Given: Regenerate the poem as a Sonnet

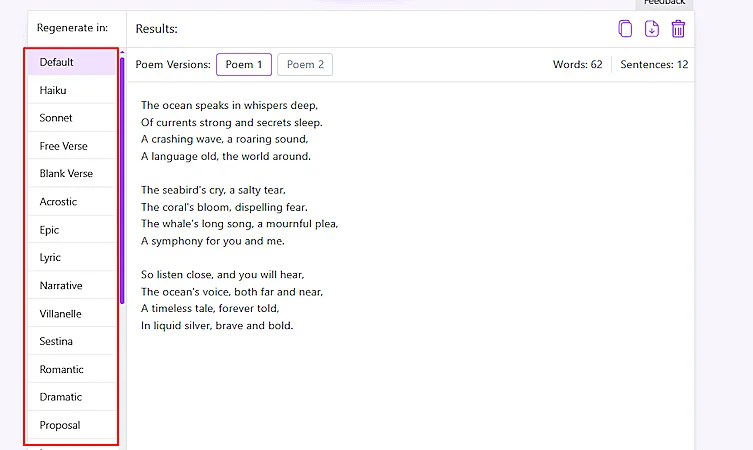Looking at the screenshot, I should tap(72, 118).
